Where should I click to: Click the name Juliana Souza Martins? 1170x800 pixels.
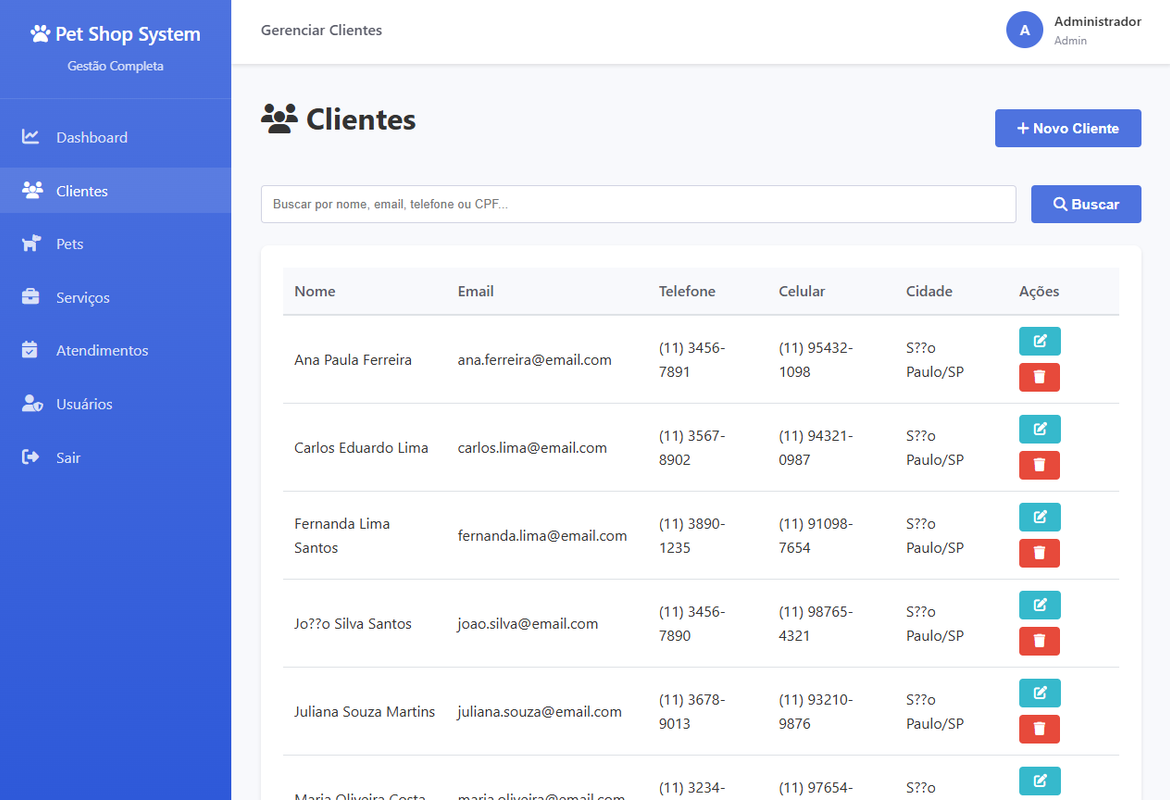click(x=364, y=712)
